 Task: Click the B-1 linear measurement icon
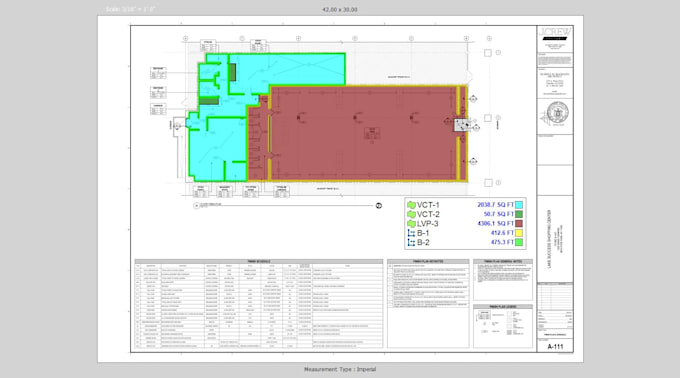tap(411, 233)
